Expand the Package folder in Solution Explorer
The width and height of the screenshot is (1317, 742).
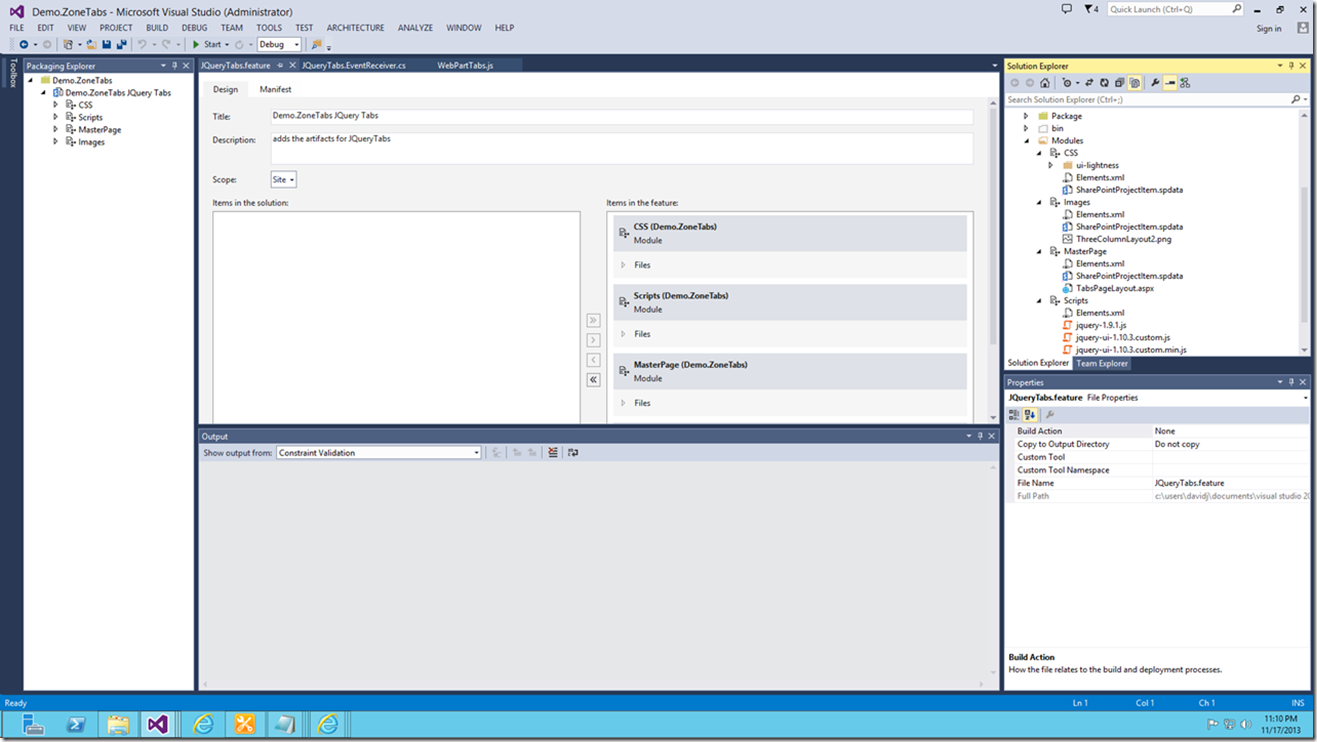pyautogui.click(x=1026, y=116)
